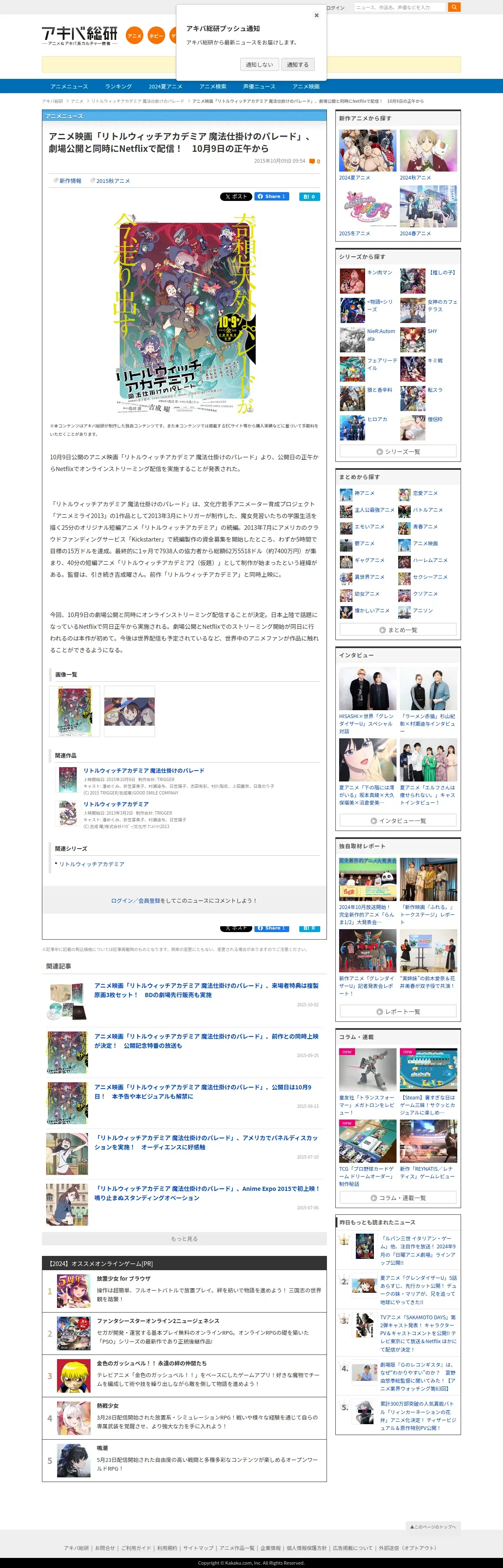This screenshot has width=503, height=1568.
Task: Click the orange comment count icon
Action: (x=312, y=161)
